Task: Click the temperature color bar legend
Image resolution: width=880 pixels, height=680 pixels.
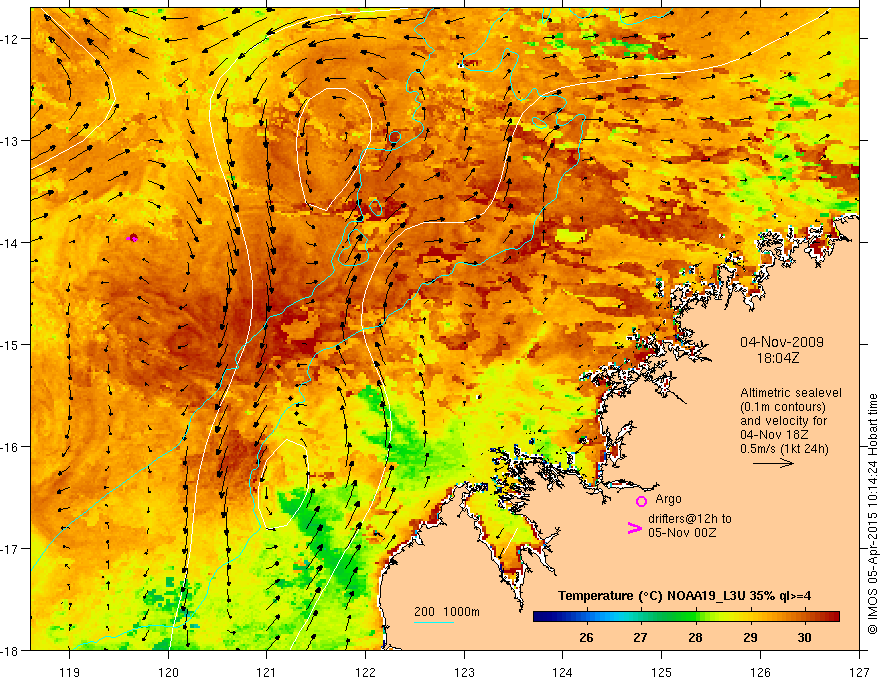Action: pyautogui.click(x=686, y=617)
